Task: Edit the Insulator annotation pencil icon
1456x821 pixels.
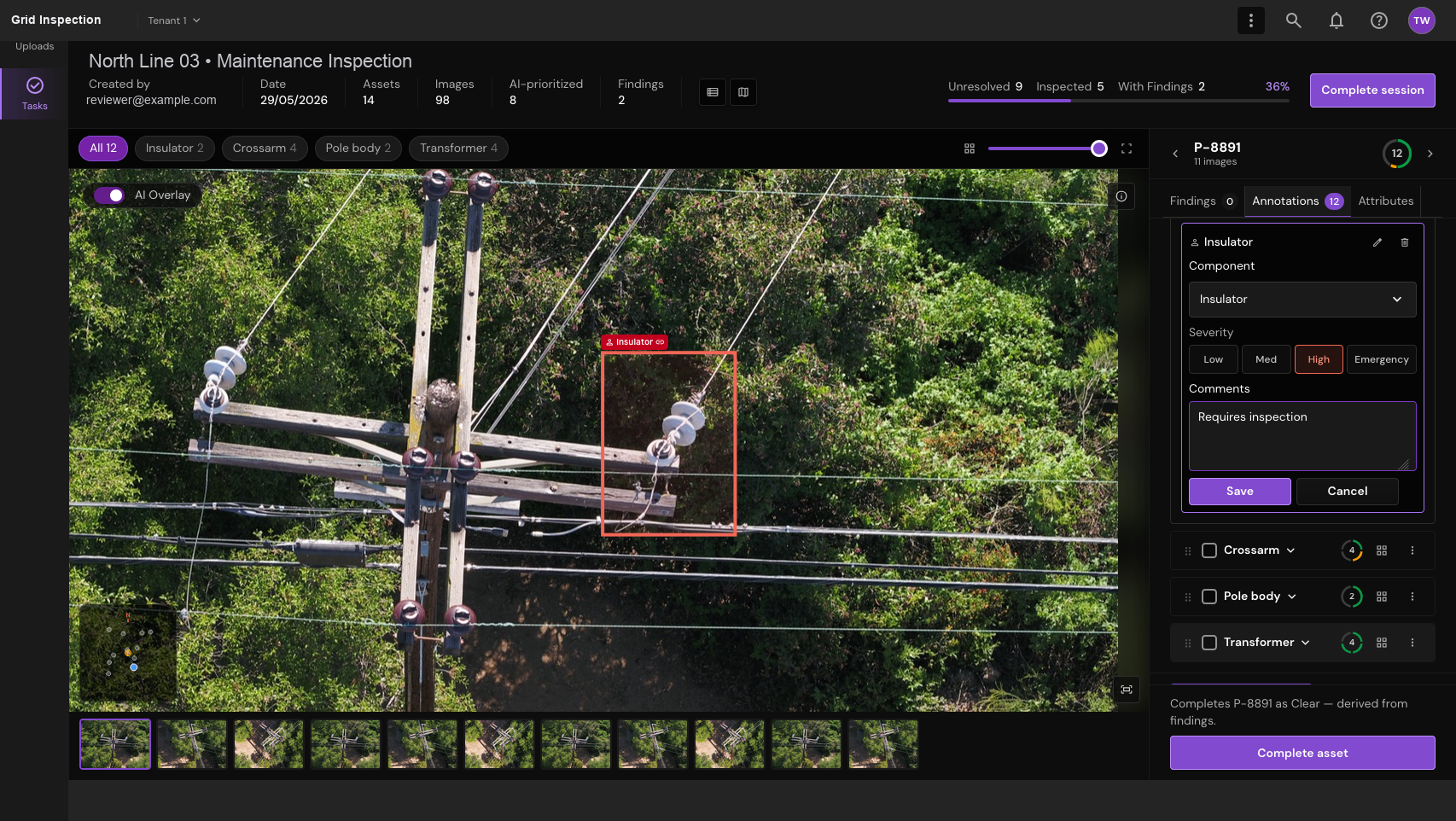Action: click(x=1377, y=242)
